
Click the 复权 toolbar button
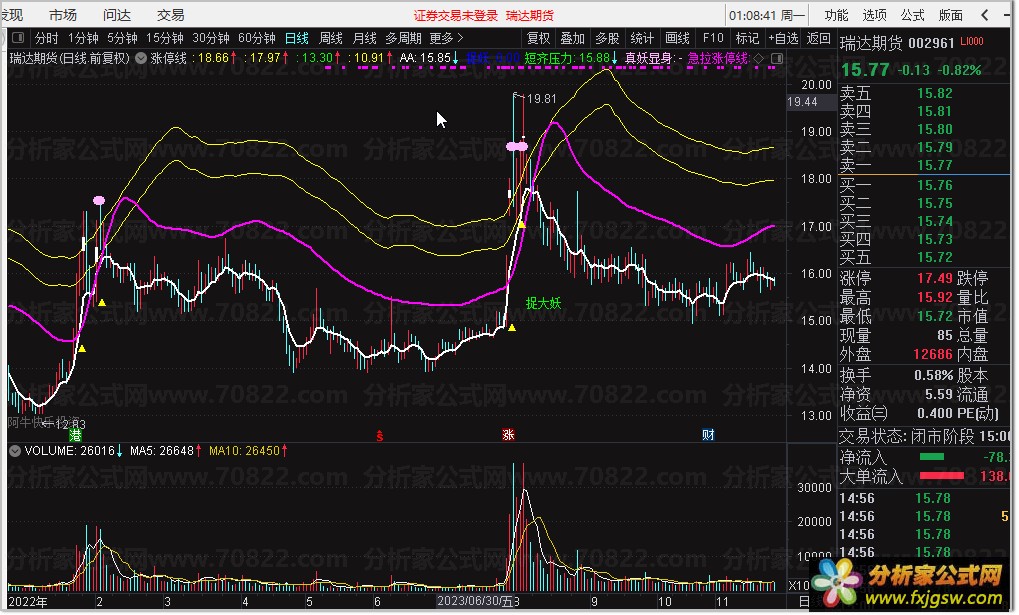pos(538,38)
